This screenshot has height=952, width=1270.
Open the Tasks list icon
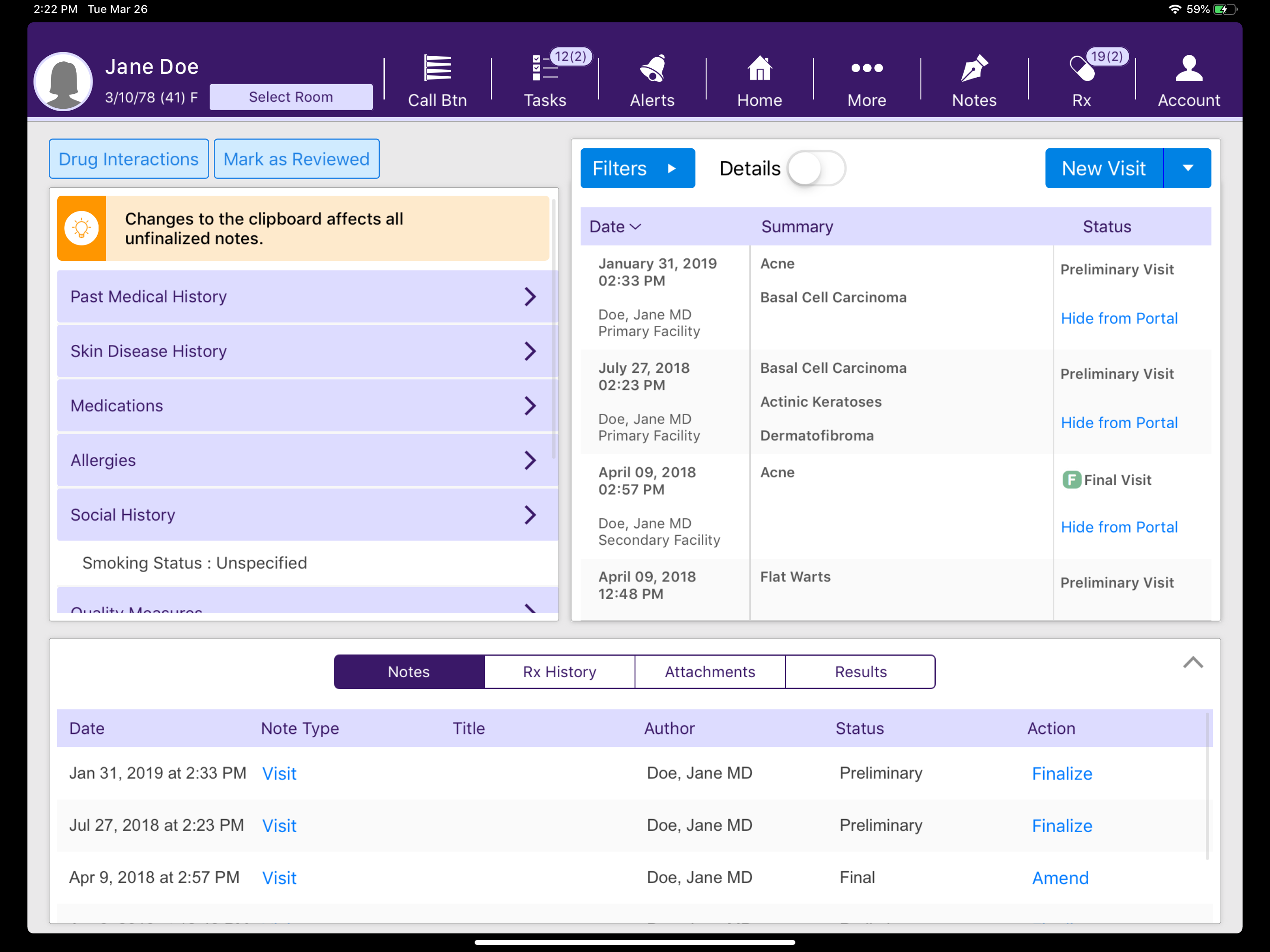pos(544,68)
